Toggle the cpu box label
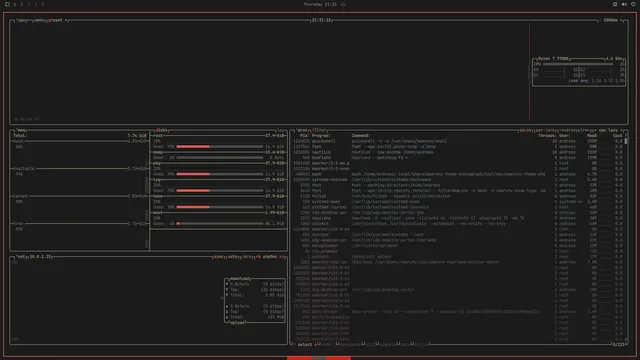This screenshot has height=360, width=640. click(20, 20)
